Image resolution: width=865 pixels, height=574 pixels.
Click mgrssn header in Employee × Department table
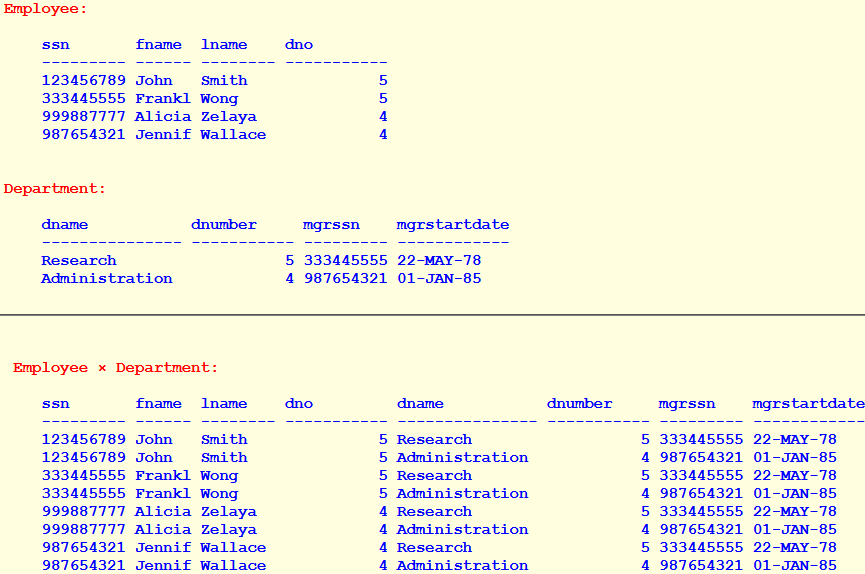click(687, 404)
